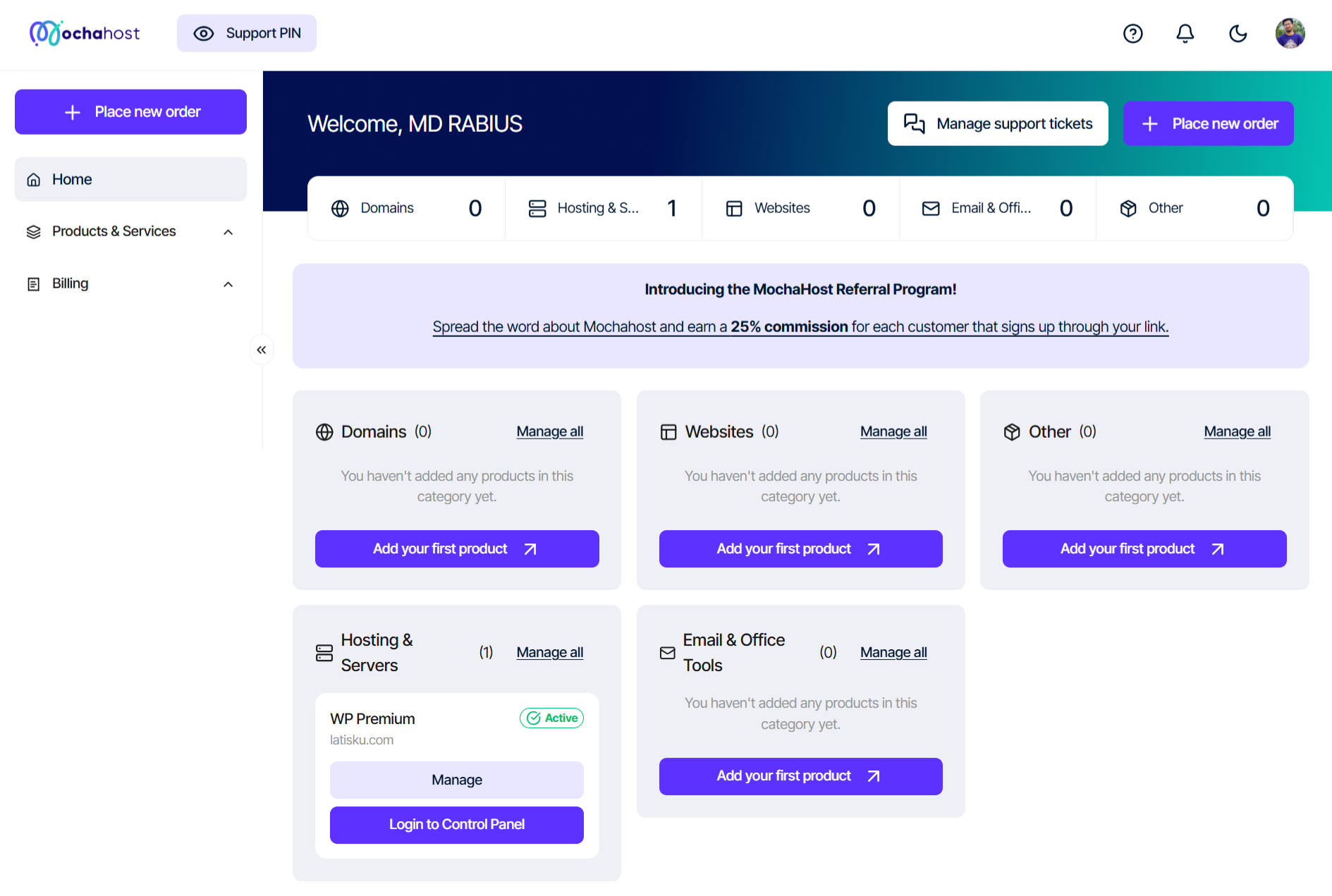This screenshot has height=896, width=1332.
Task: Click the layout icon in Websites card
Action: (x=668, y=432)
